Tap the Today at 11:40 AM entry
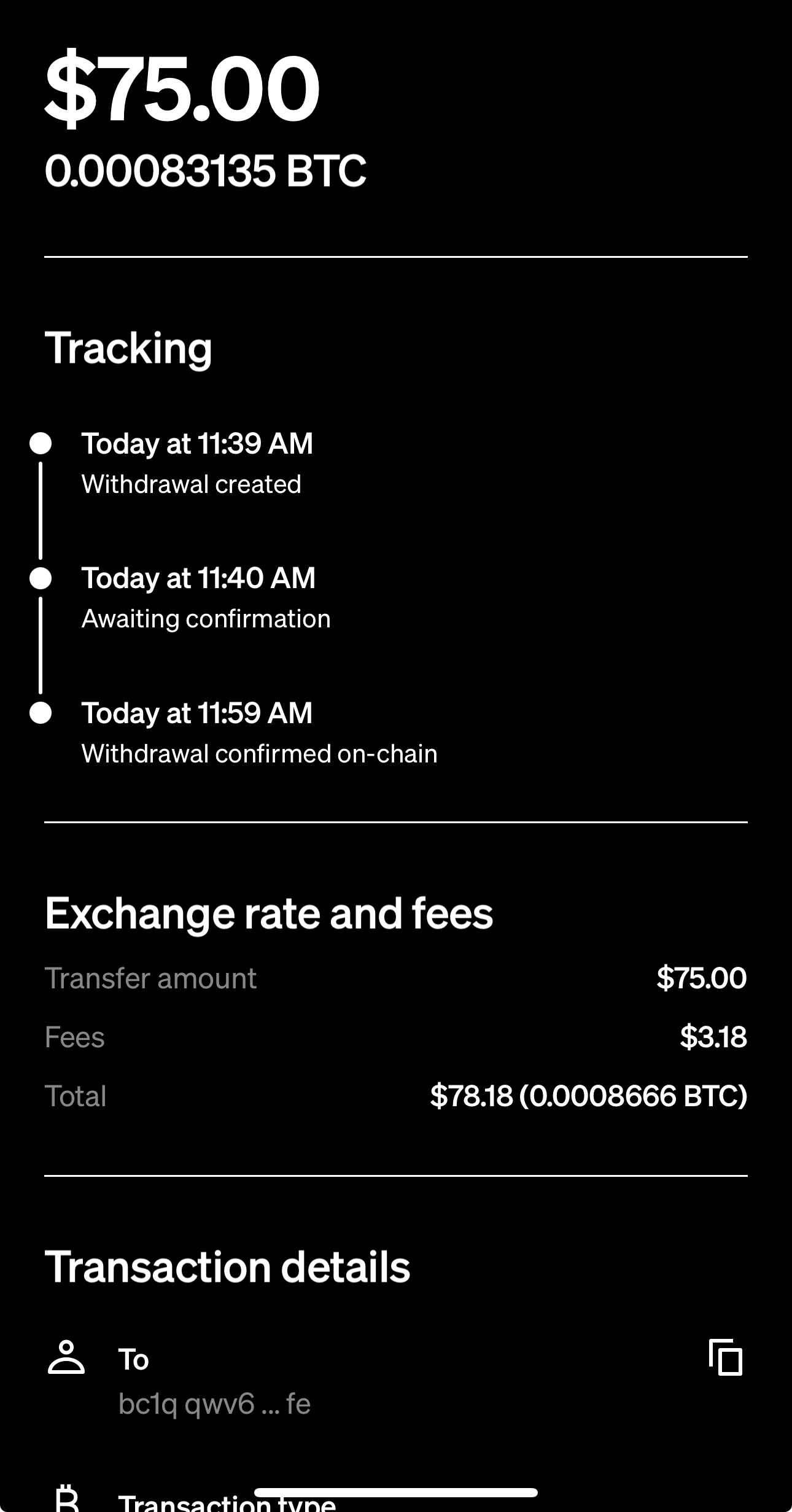The image size is (792, 1512). pyautogui.click(x=198, y=578)
